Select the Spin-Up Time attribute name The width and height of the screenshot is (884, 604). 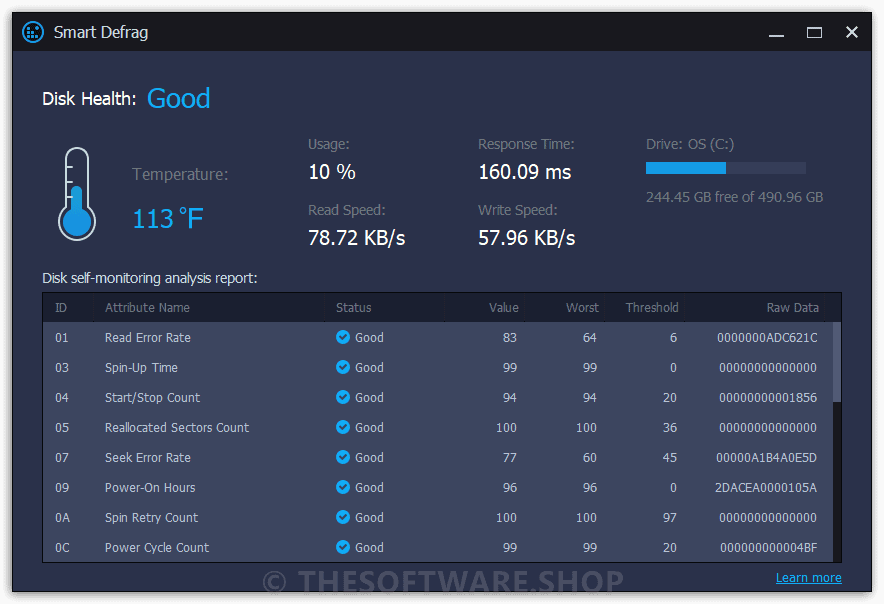tap(141, 368)
